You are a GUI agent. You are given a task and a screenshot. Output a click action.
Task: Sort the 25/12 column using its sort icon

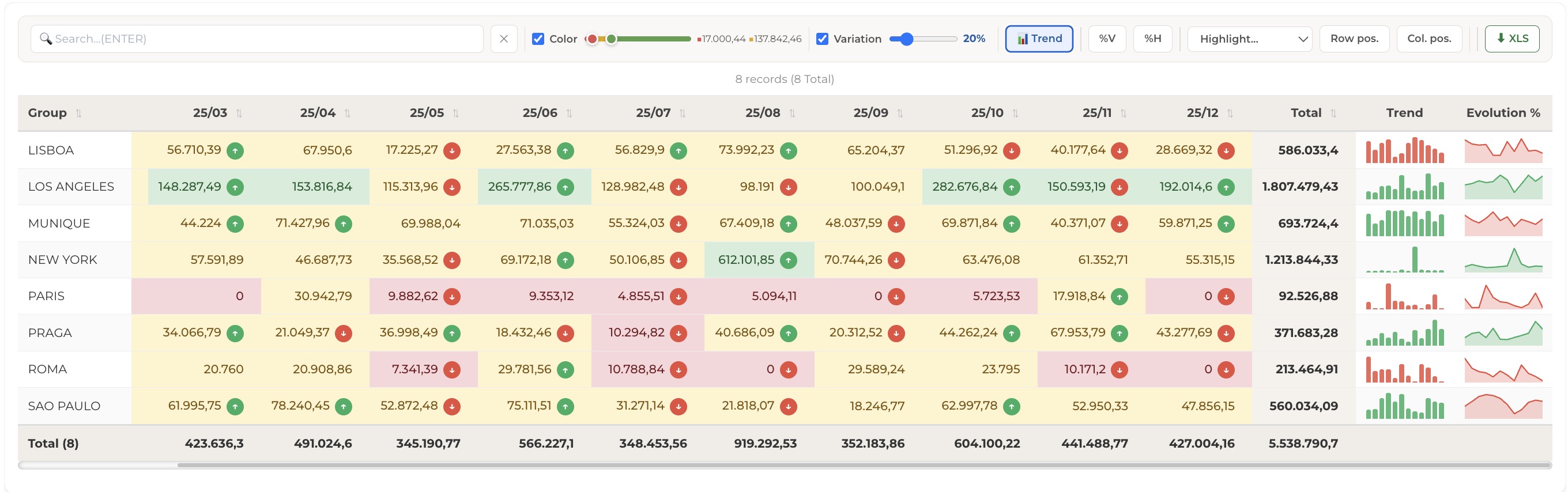tap(1230, 113)
